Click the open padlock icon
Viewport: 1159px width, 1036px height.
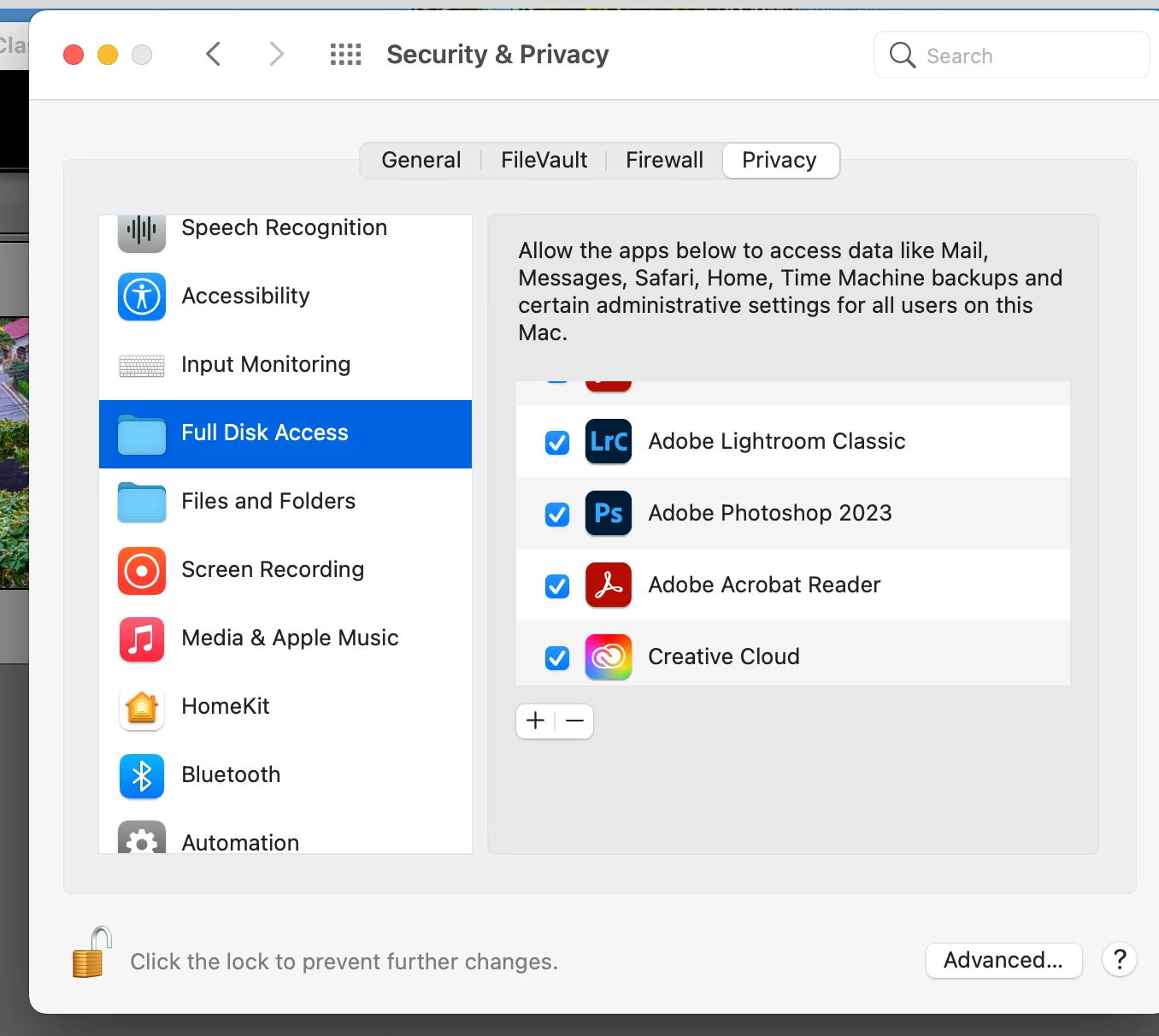coord(92,952)
